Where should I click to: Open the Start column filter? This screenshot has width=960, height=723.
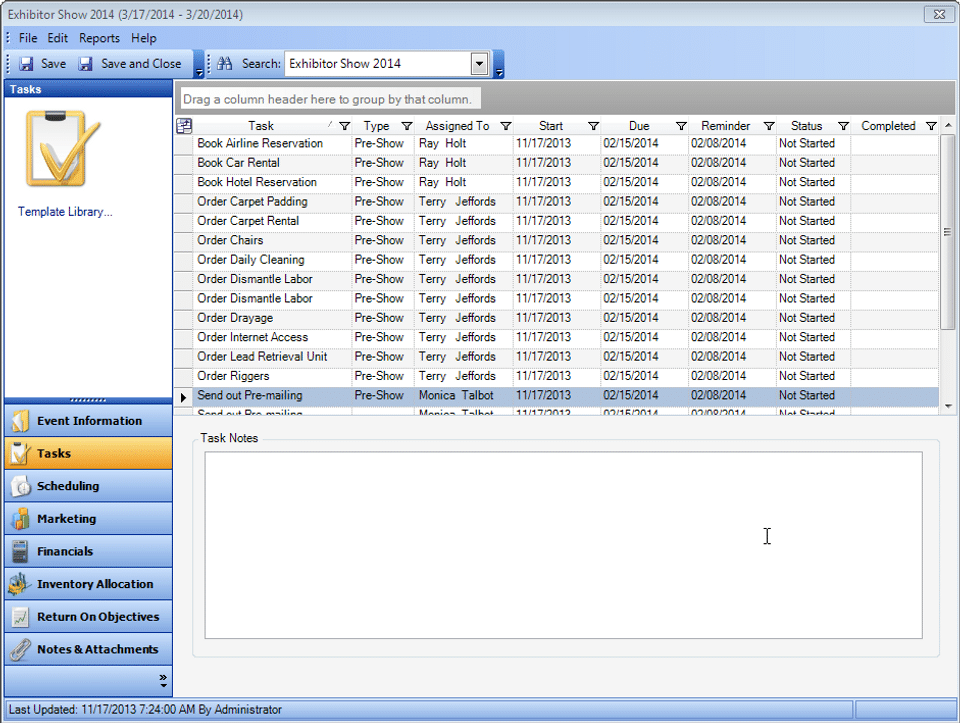[593, 126]
